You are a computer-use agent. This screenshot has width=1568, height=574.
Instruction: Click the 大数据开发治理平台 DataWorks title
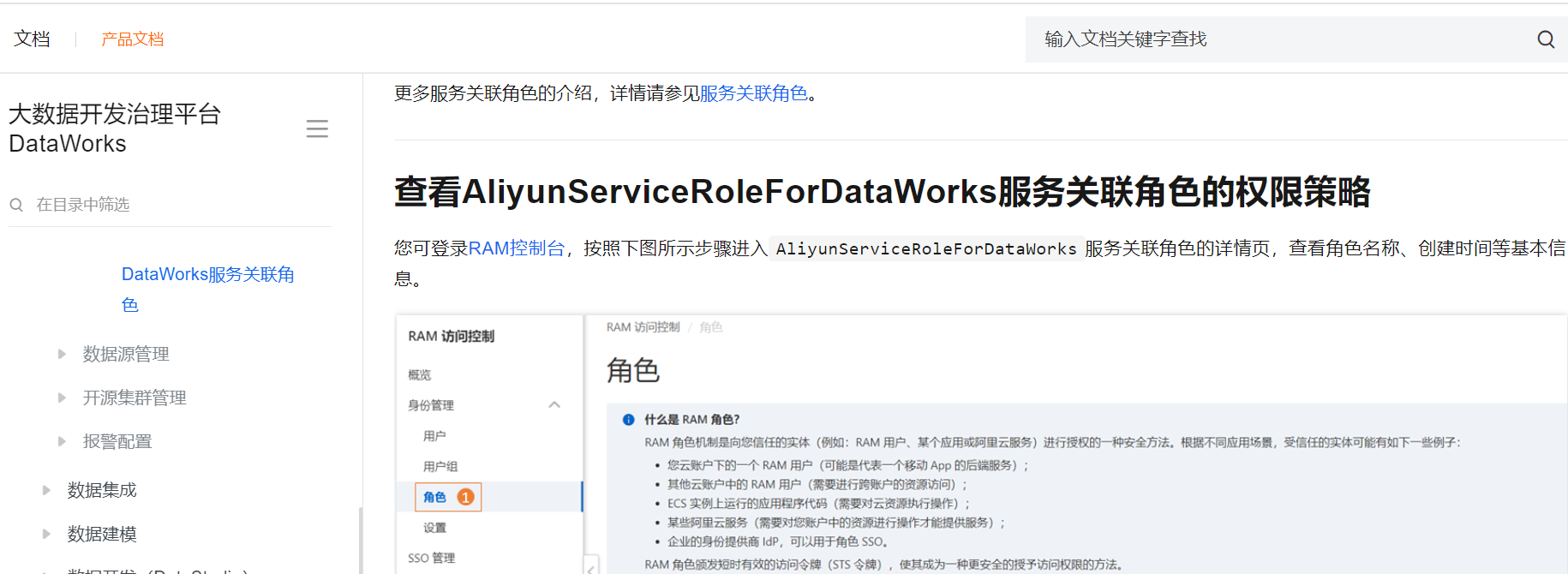click(115, 129)
